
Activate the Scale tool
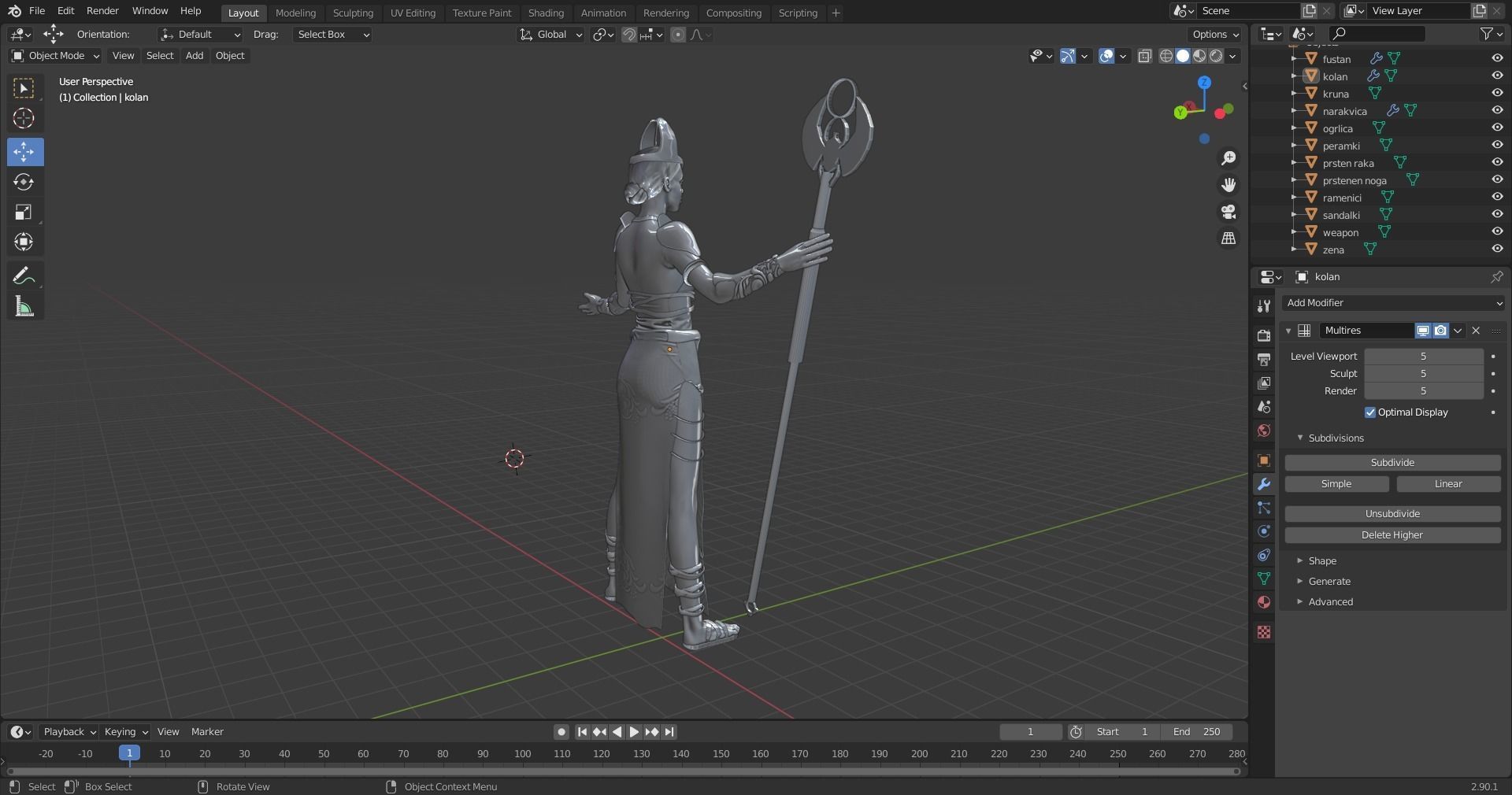pyautogui.click(x=24, y=212)
